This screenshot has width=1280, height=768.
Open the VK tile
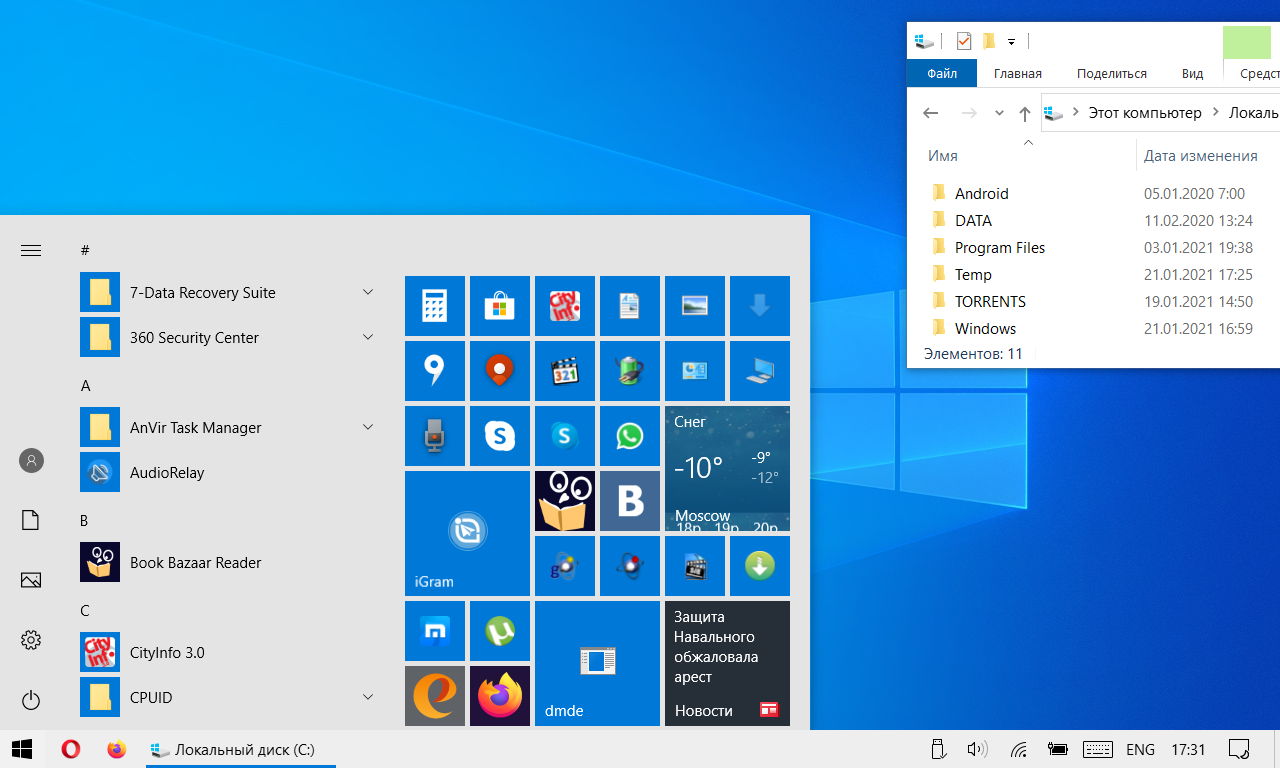(x=629, y=501)
